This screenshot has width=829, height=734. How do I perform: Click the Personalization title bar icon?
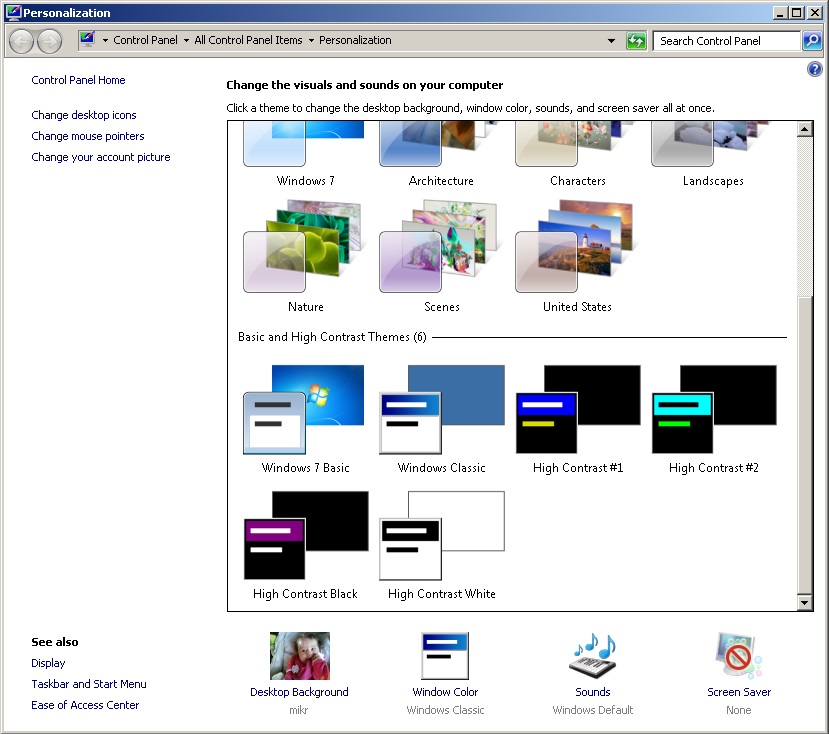pyautogui.click(x=13, y=12)
